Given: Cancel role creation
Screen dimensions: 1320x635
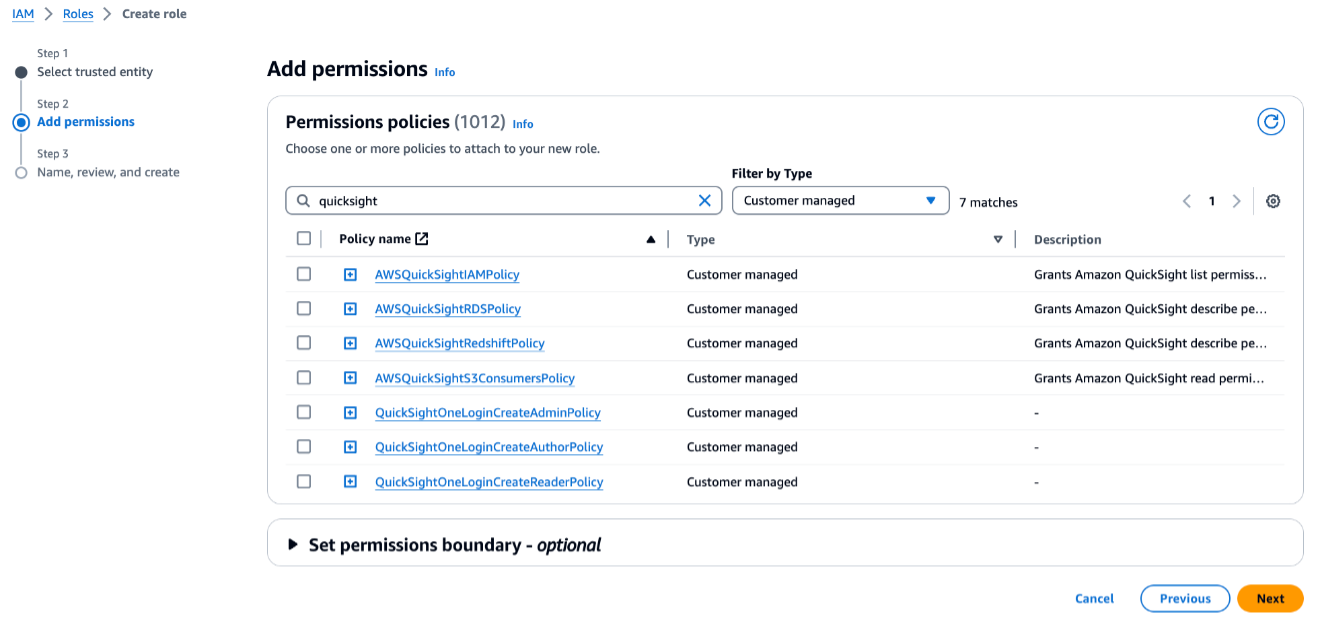Looking at the screenshot, I should tap(1094, 599).
